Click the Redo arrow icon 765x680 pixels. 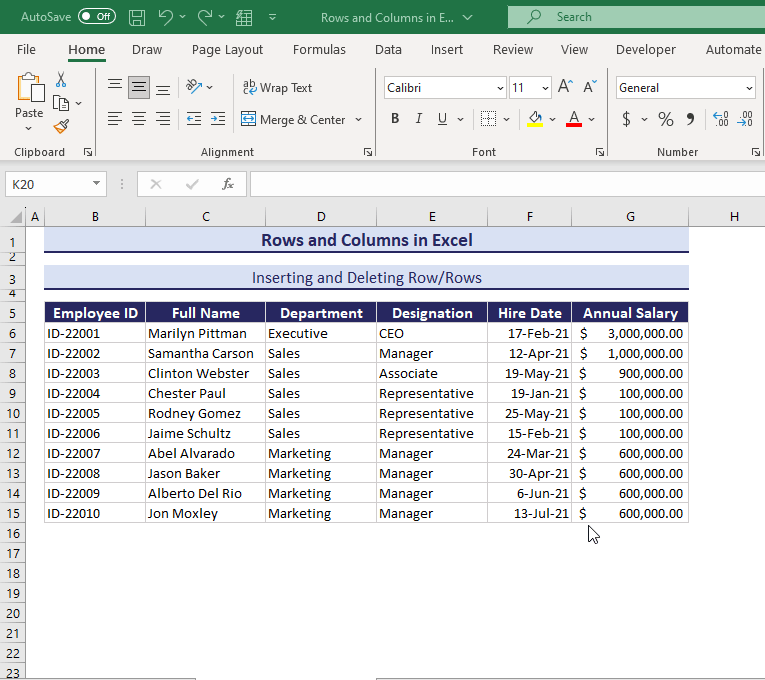pos(204,17)
